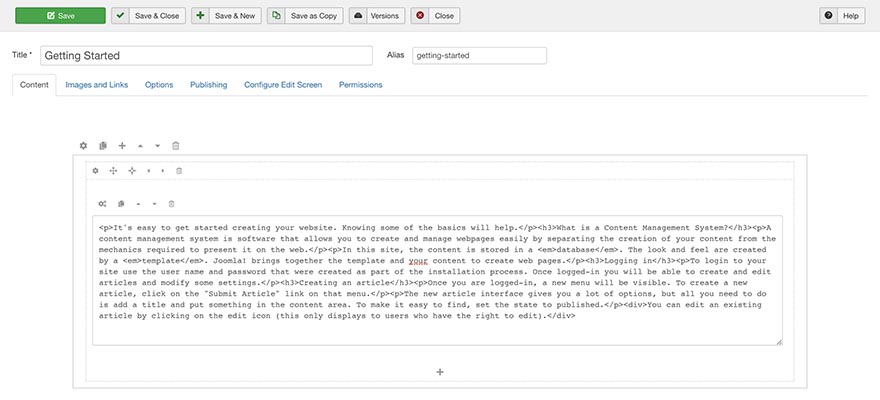
Task: Click into the Alias field getting-started
Action: coord(479,56)
